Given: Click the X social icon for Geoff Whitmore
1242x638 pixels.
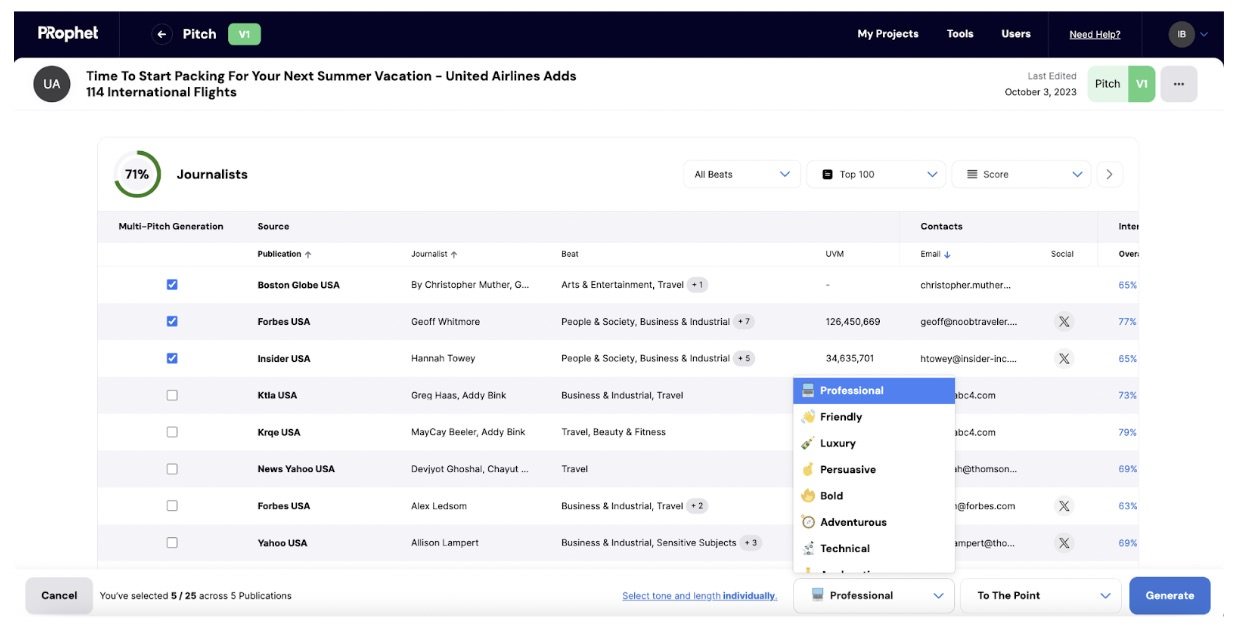Looking at the screenshot, I should [1064, 322].
